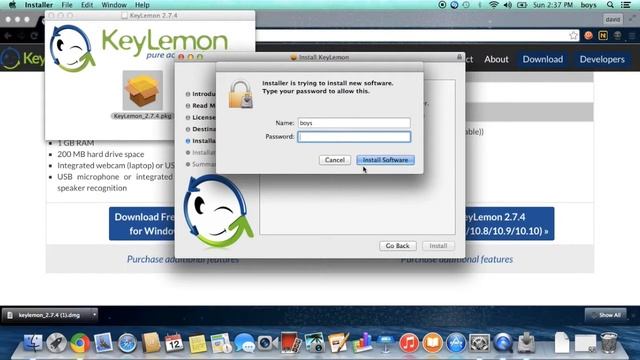The image size is (640, 360).
Task: Click Show All downloads button
Action: (606, 315)
